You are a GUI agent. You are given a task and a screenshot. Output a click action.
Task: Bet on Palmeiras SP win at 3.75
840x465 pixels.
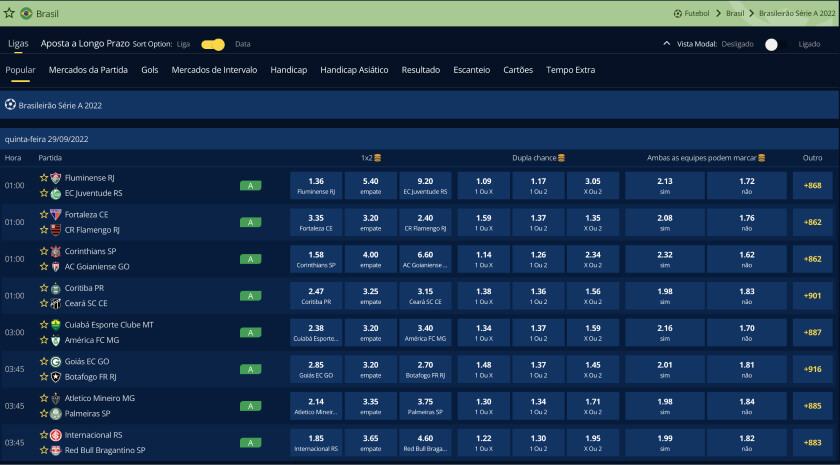(x=425, y=406)
